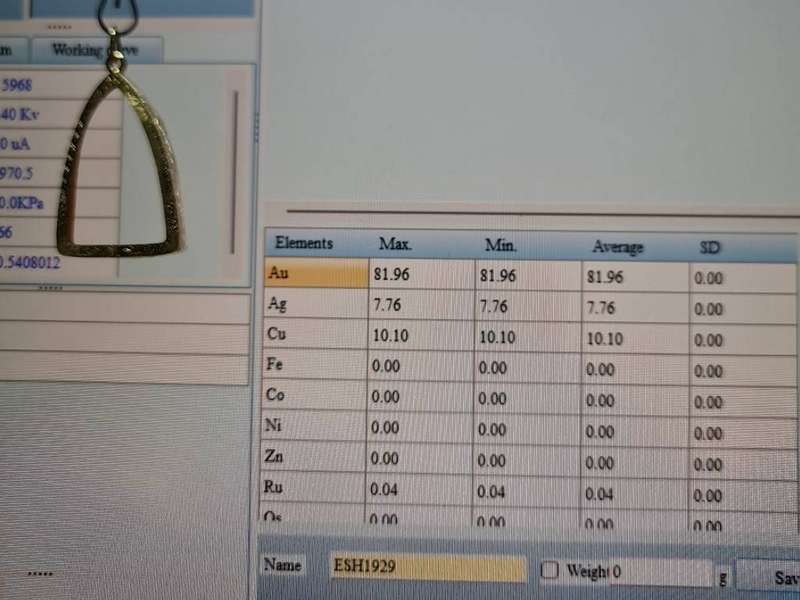Select the Cu element row
Viewport: 800px width, 600px height.
point(315,334)
